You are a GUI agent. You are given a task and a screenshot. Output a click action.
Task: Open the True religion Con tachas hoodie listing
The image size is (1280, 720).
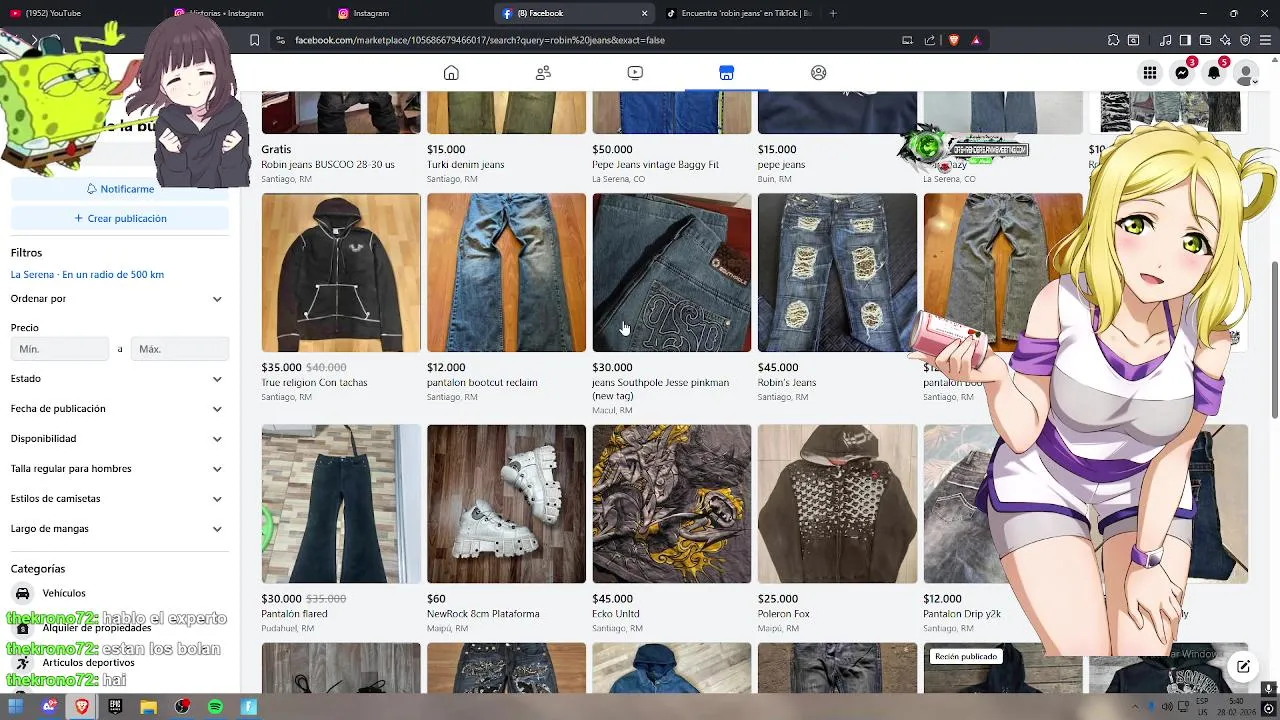[x=341, y=272]
